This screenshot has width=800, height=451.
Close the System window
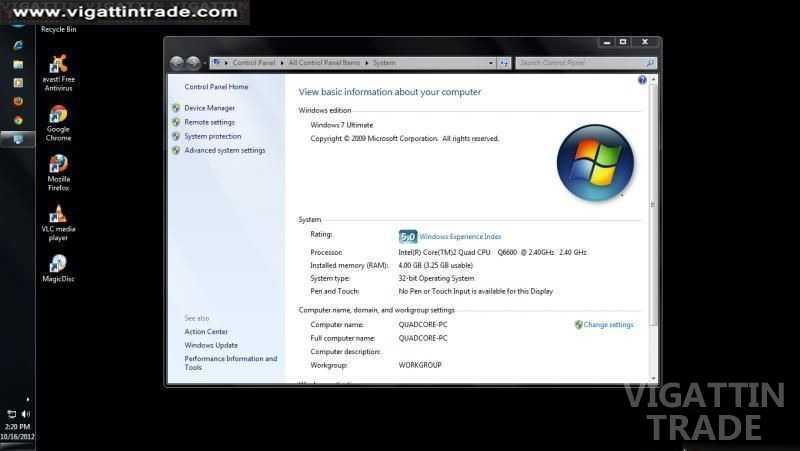click(645, 42)
